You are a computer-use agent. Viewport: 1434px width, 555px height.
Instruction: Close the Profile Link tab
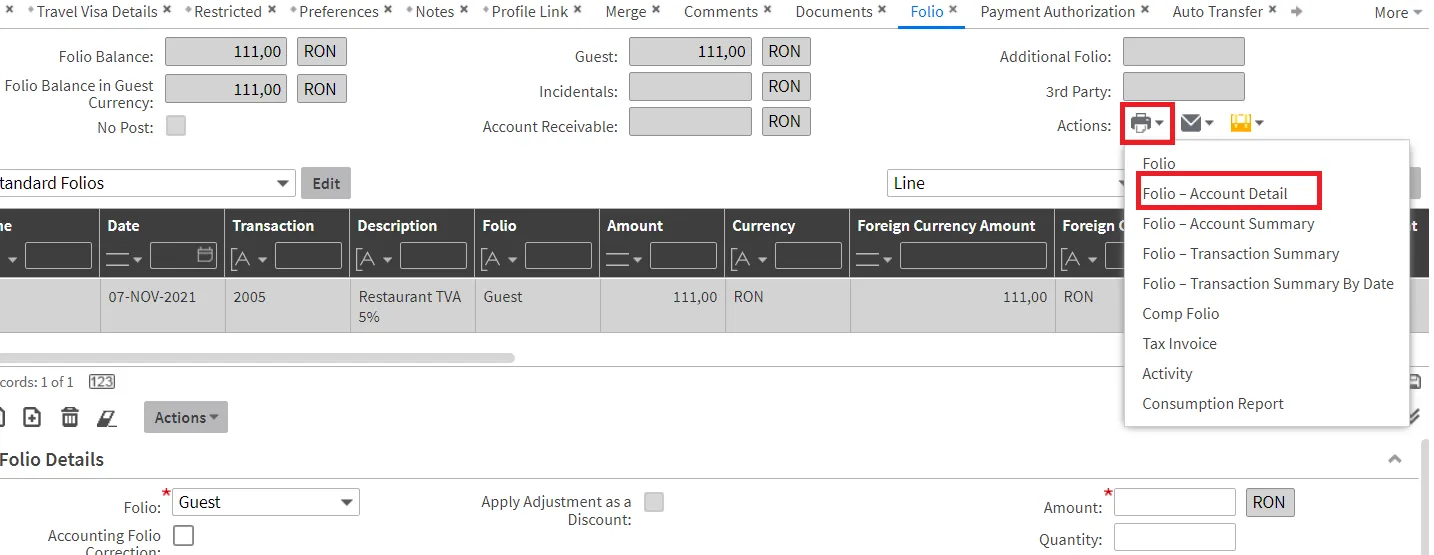pyautogui.click(x=577, y=10)
